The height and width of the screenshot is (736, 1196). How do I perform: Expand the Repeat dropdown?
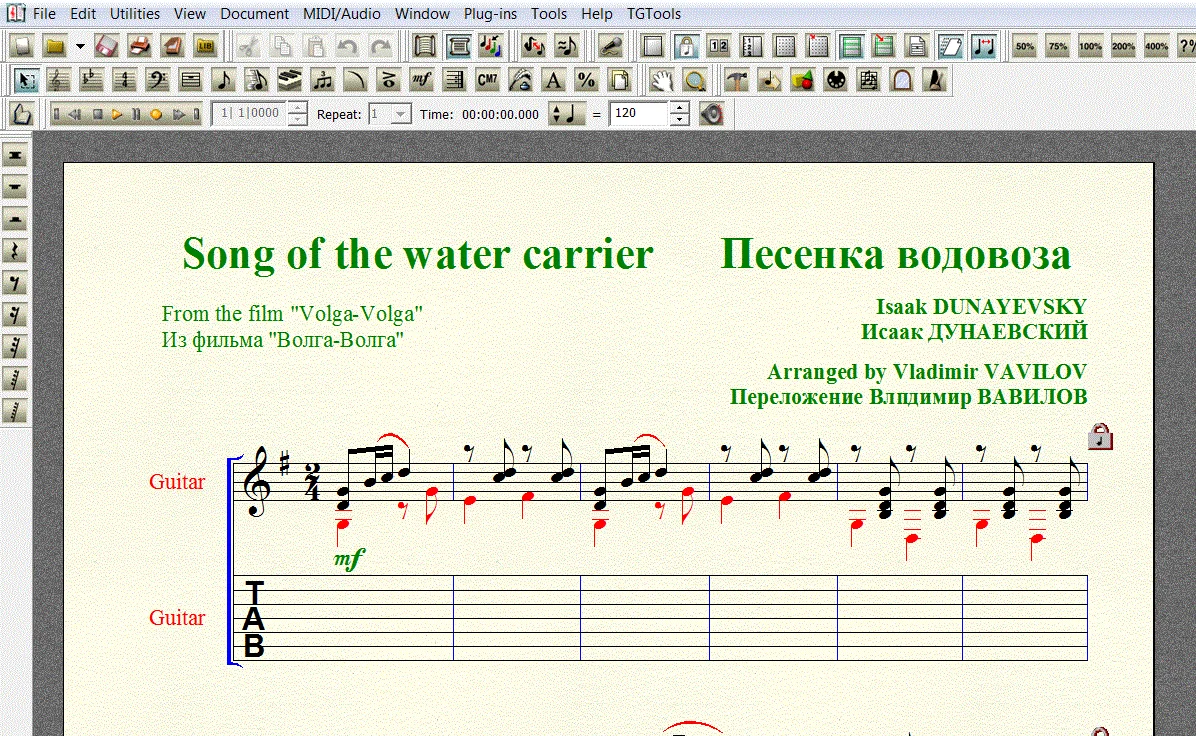(400, 114)
